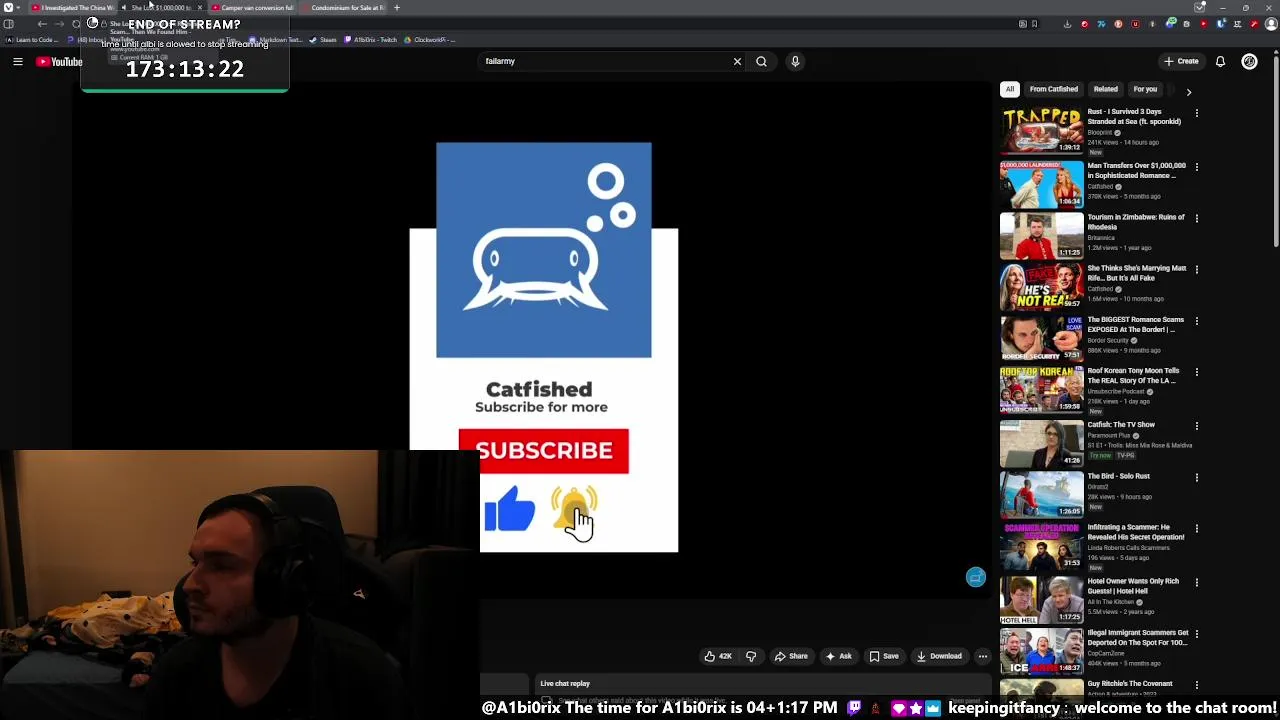Select the All filter chip
Screen dimensions: 1280x720
point(1010,89)
